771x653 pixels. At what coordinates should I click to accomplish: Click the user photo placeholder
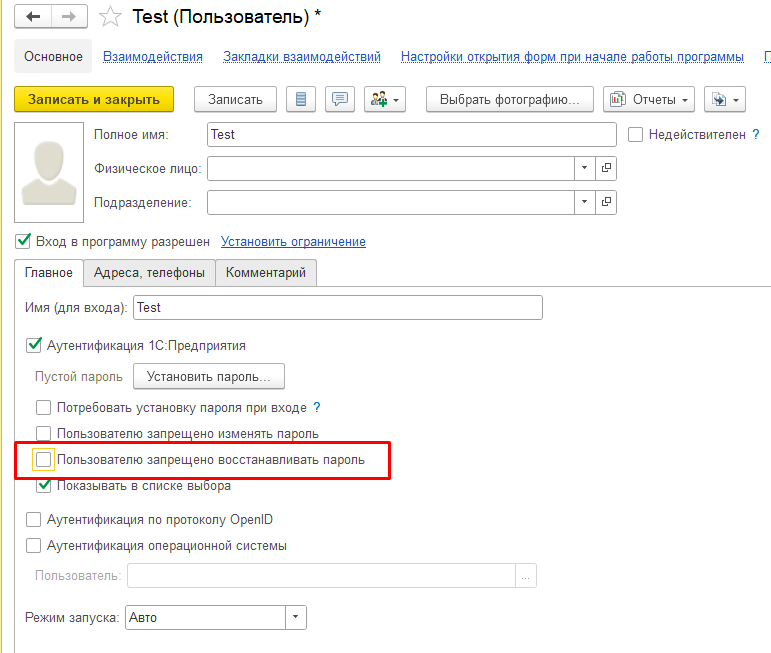(50, 170)
